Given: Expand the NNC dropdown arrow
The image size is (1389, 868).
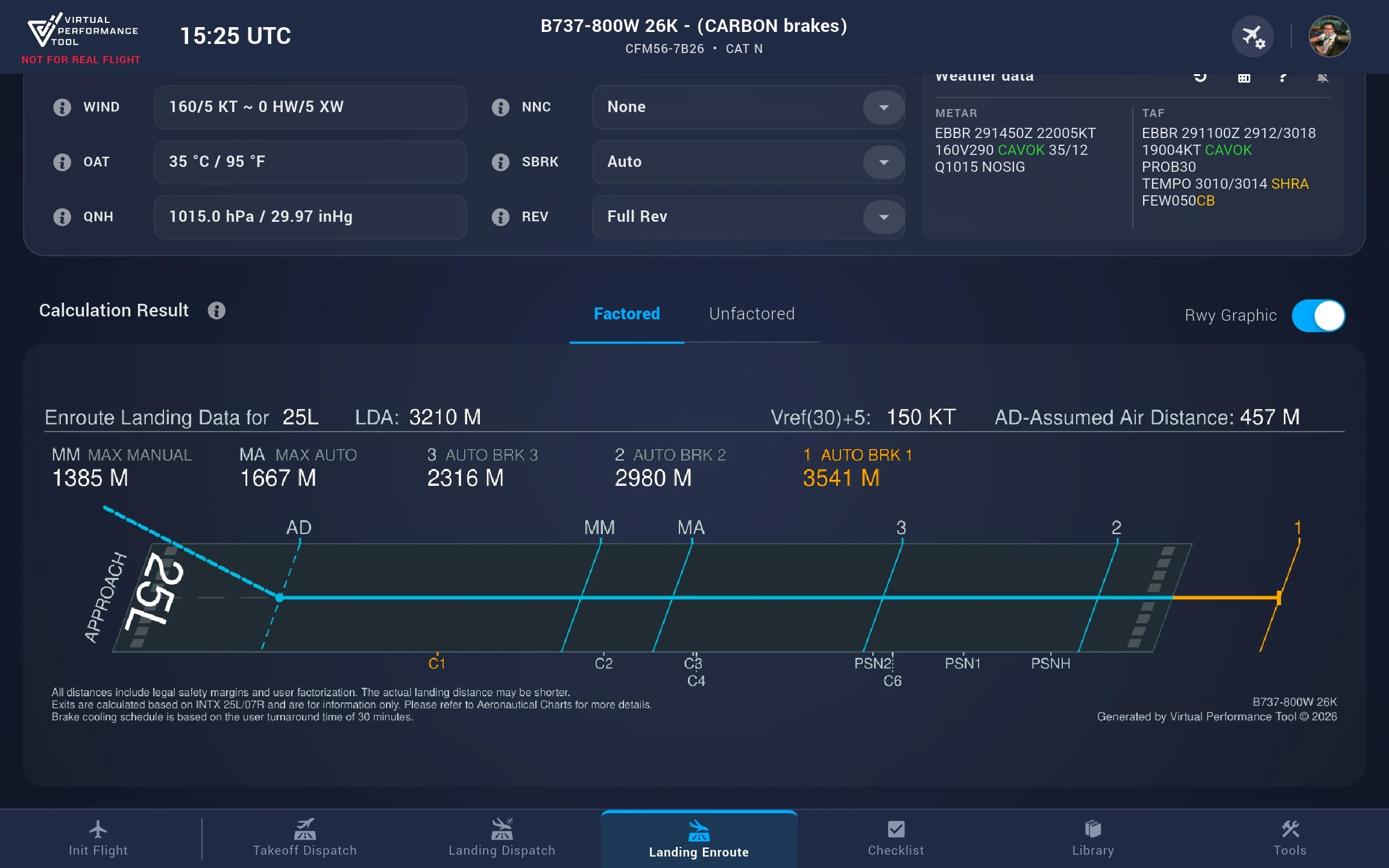Looking at the screenshot, I should tap(884, 107).
